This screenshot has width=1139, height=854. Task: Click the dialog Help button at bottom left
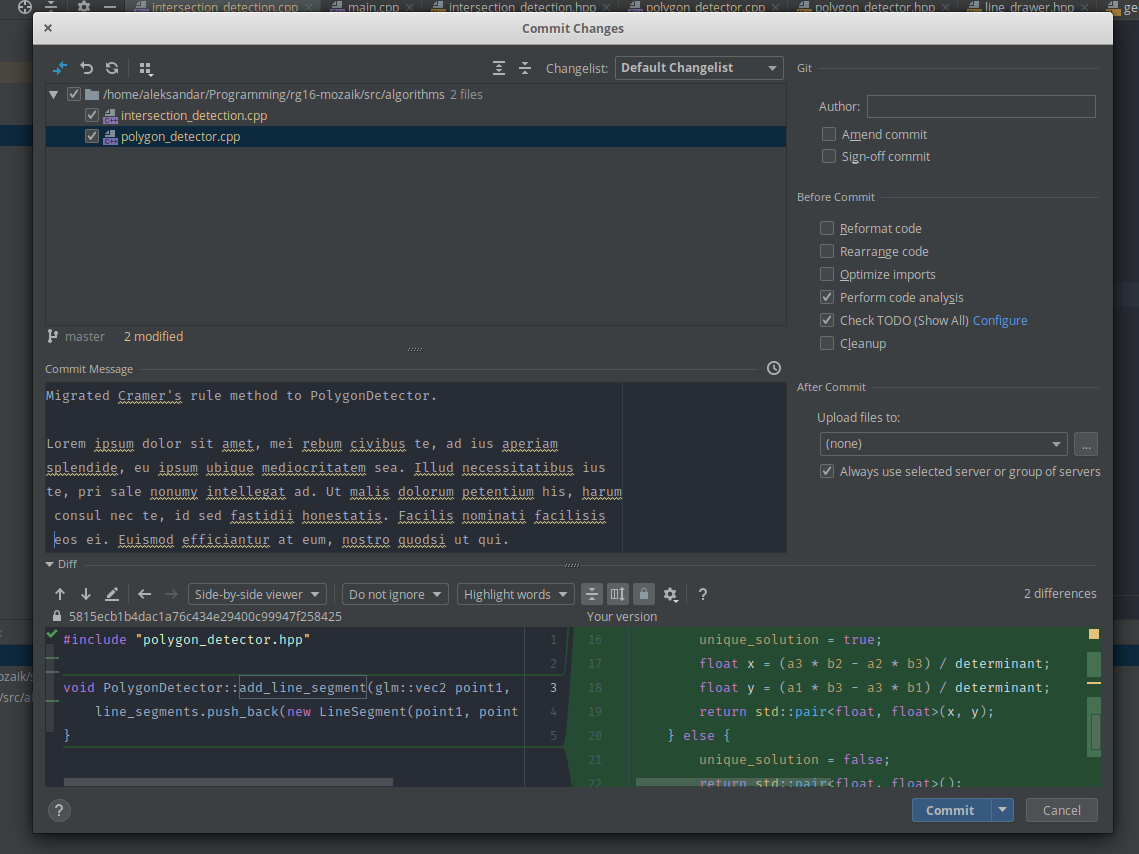(x=59, y=810)
